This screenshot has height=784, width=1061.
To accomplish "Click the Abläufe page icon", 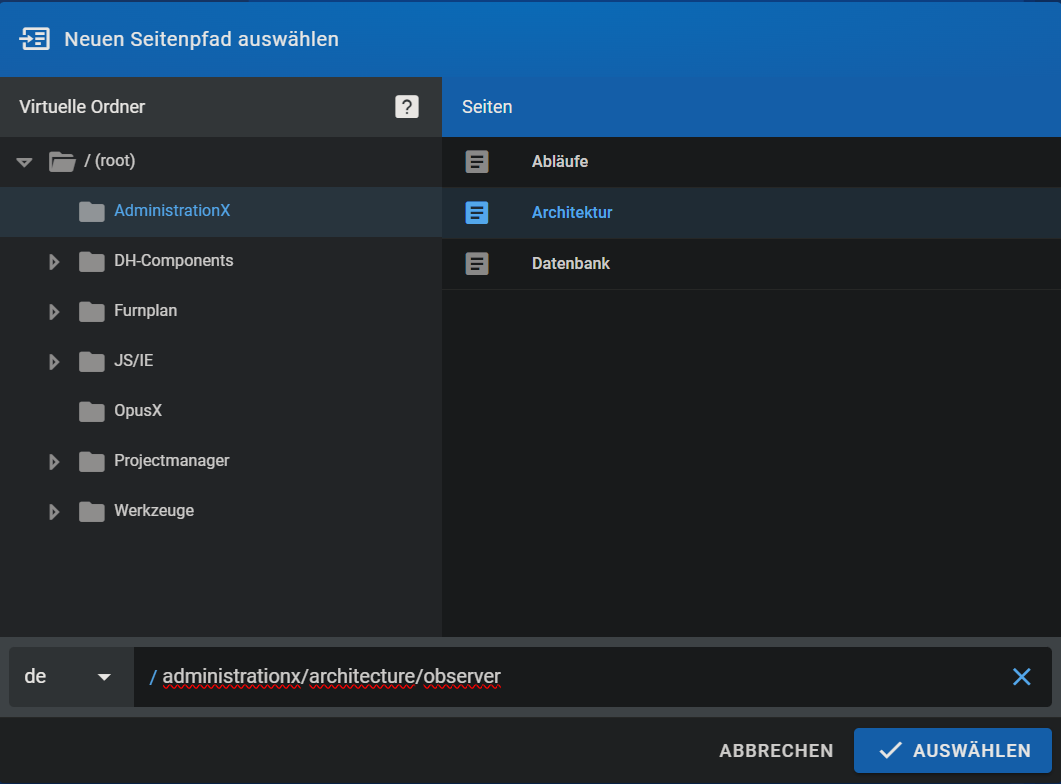I will point(478,162).
